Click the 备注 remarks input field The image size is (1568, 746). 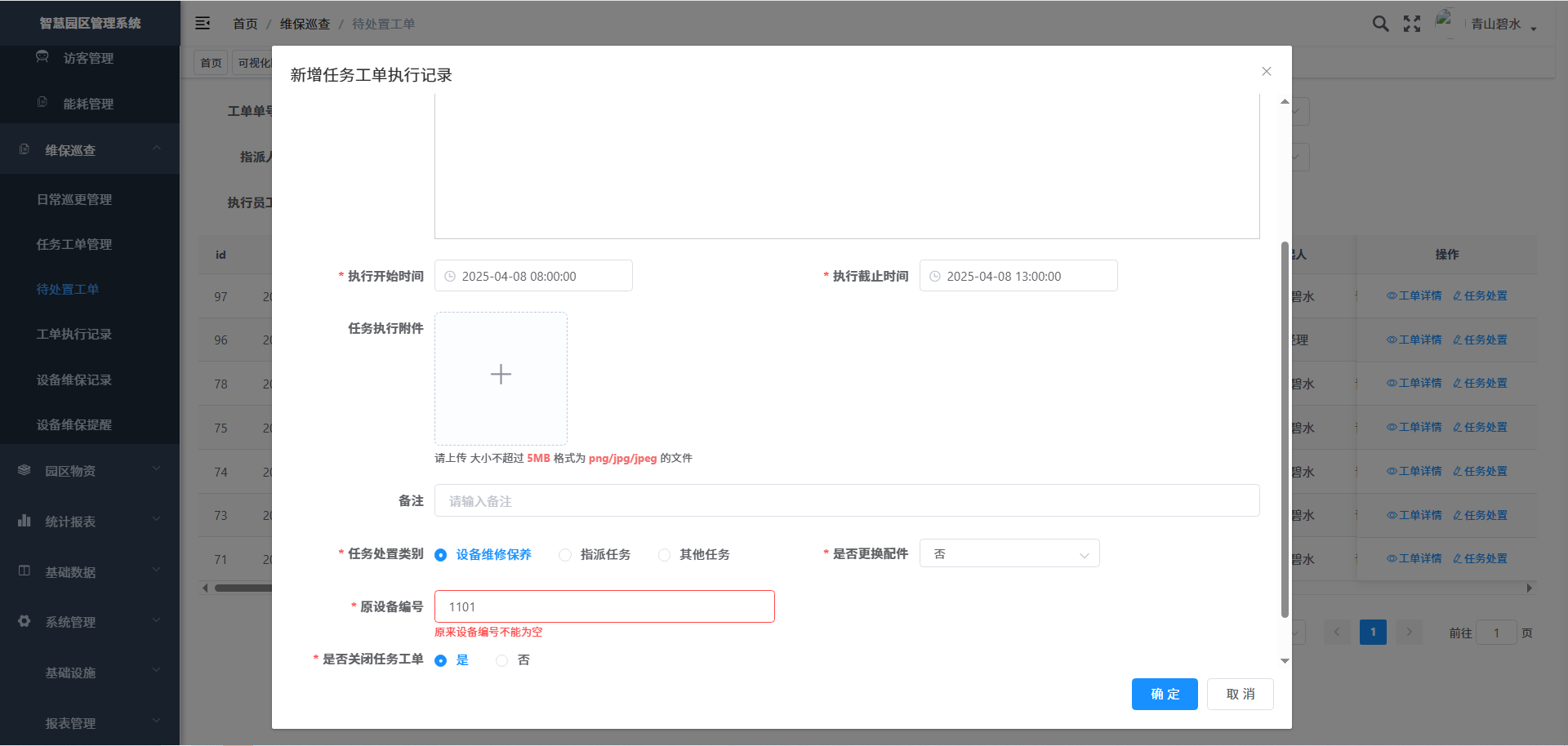point(846,501)
